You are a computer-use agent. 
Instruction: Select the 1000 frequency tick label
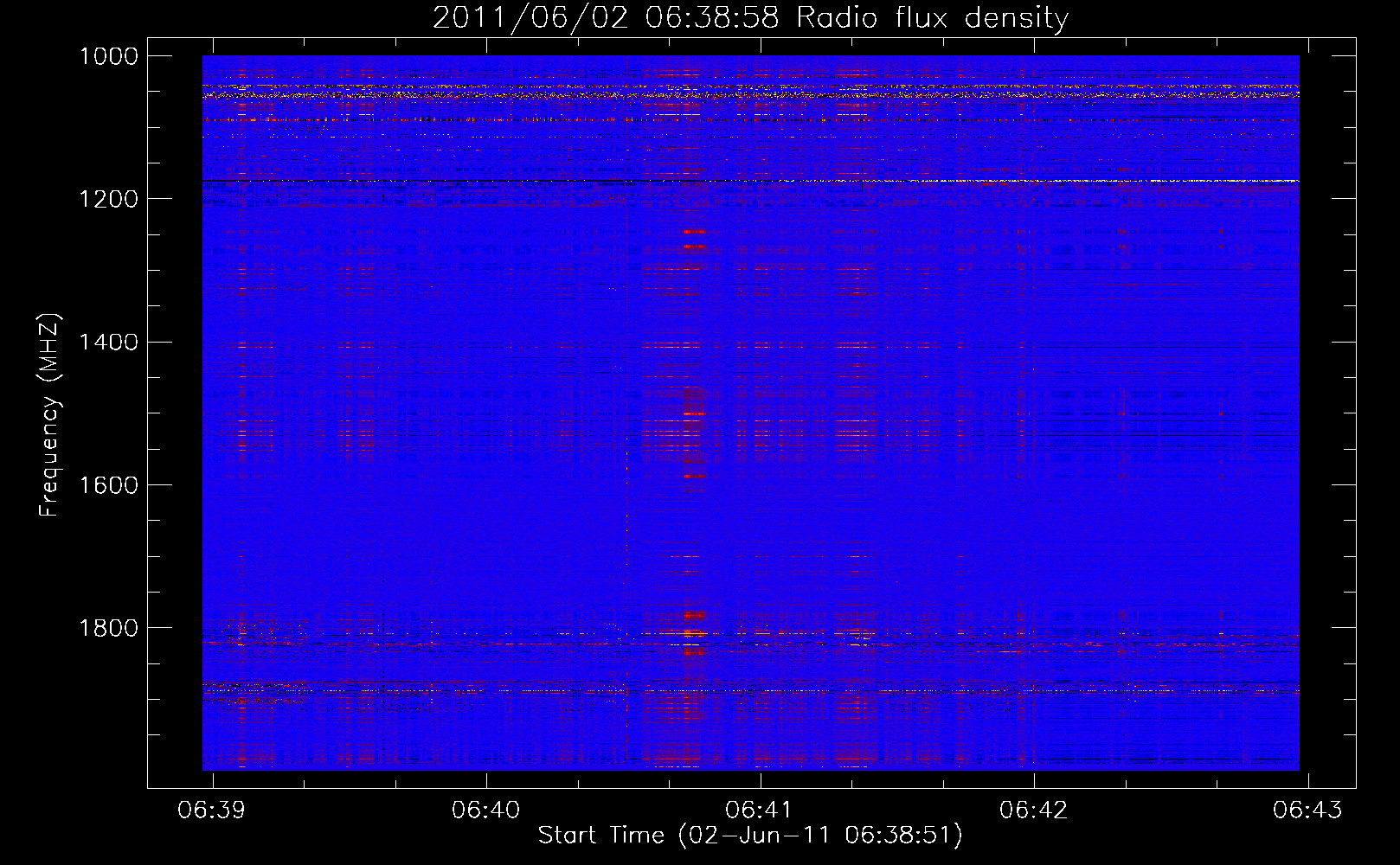pyautogui.click(x=109, y=56)
